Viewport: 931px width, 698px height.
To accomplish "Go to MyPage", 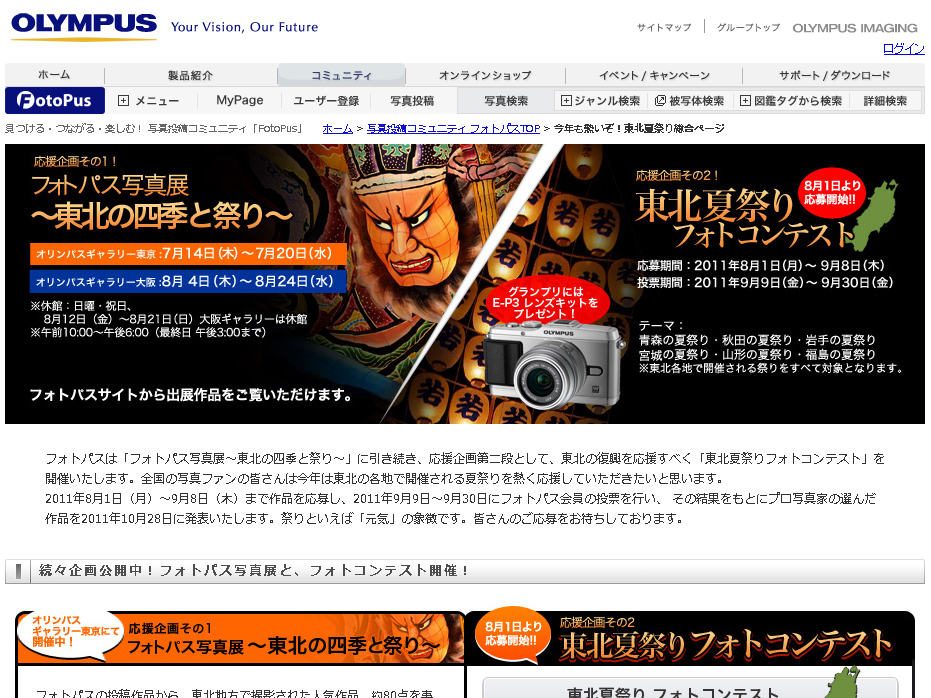I will coord(239,100).
